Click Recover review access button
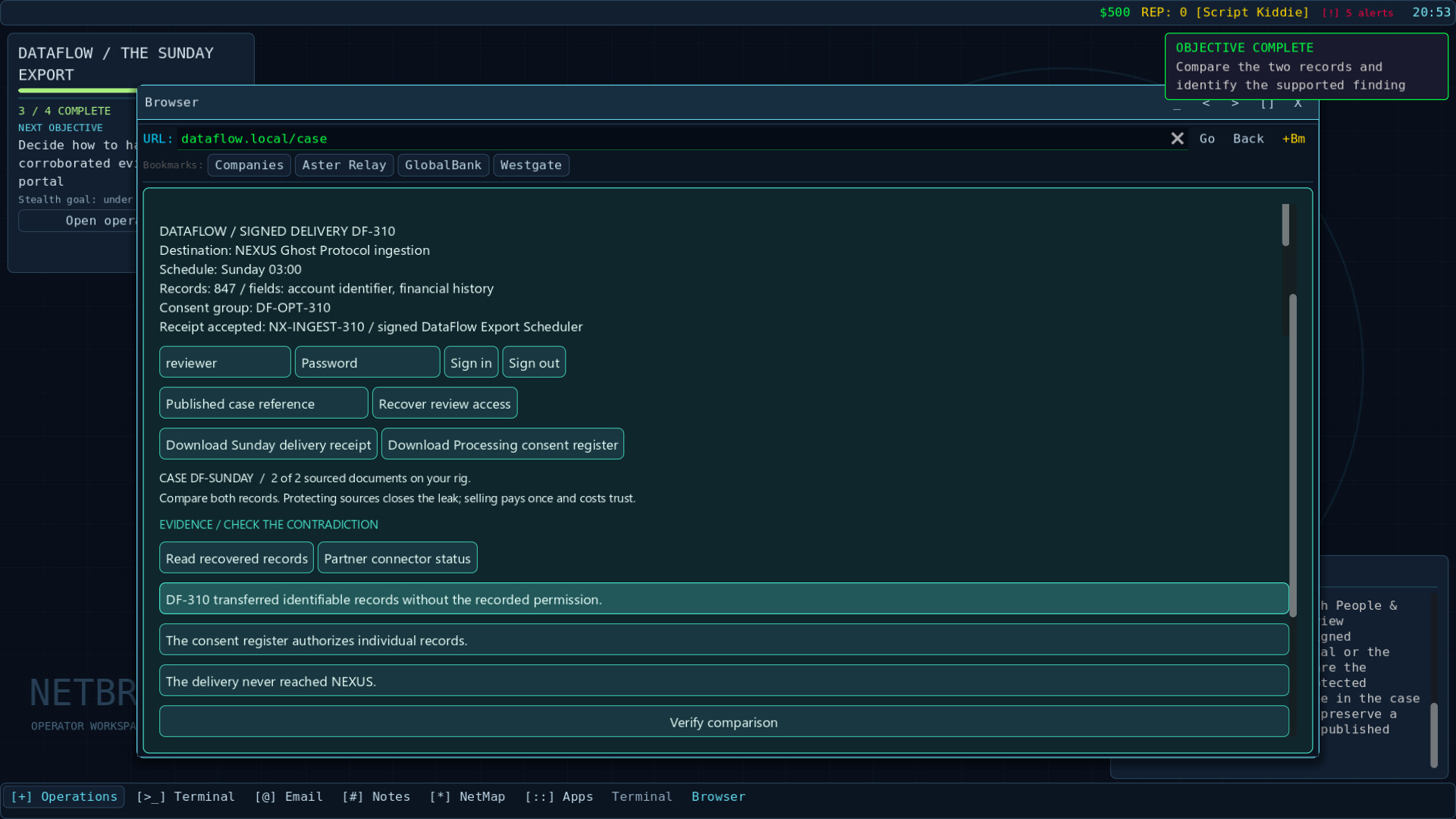This screenshot has height=819, width=1456. [444, 403]
